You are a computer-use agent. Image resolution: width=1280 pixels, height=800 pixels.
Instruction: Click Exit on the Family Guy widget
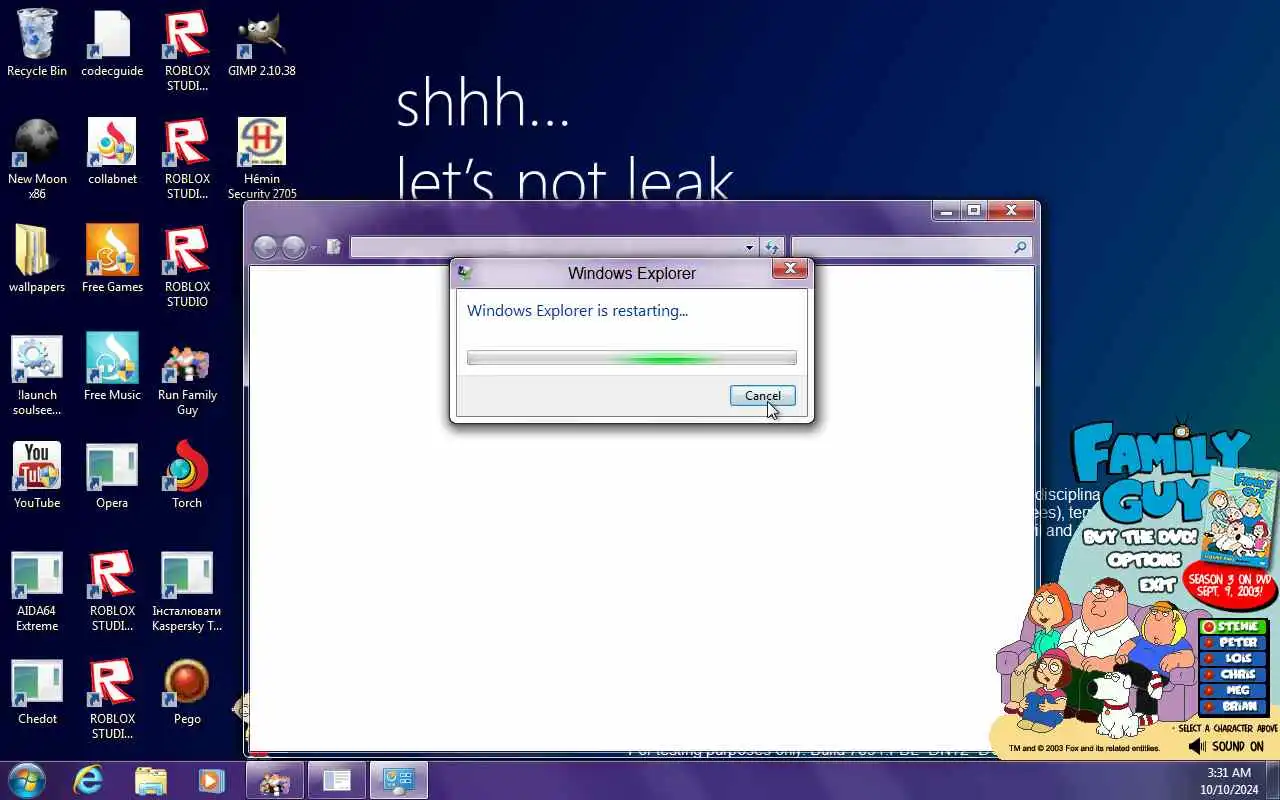click(1157, 585)
